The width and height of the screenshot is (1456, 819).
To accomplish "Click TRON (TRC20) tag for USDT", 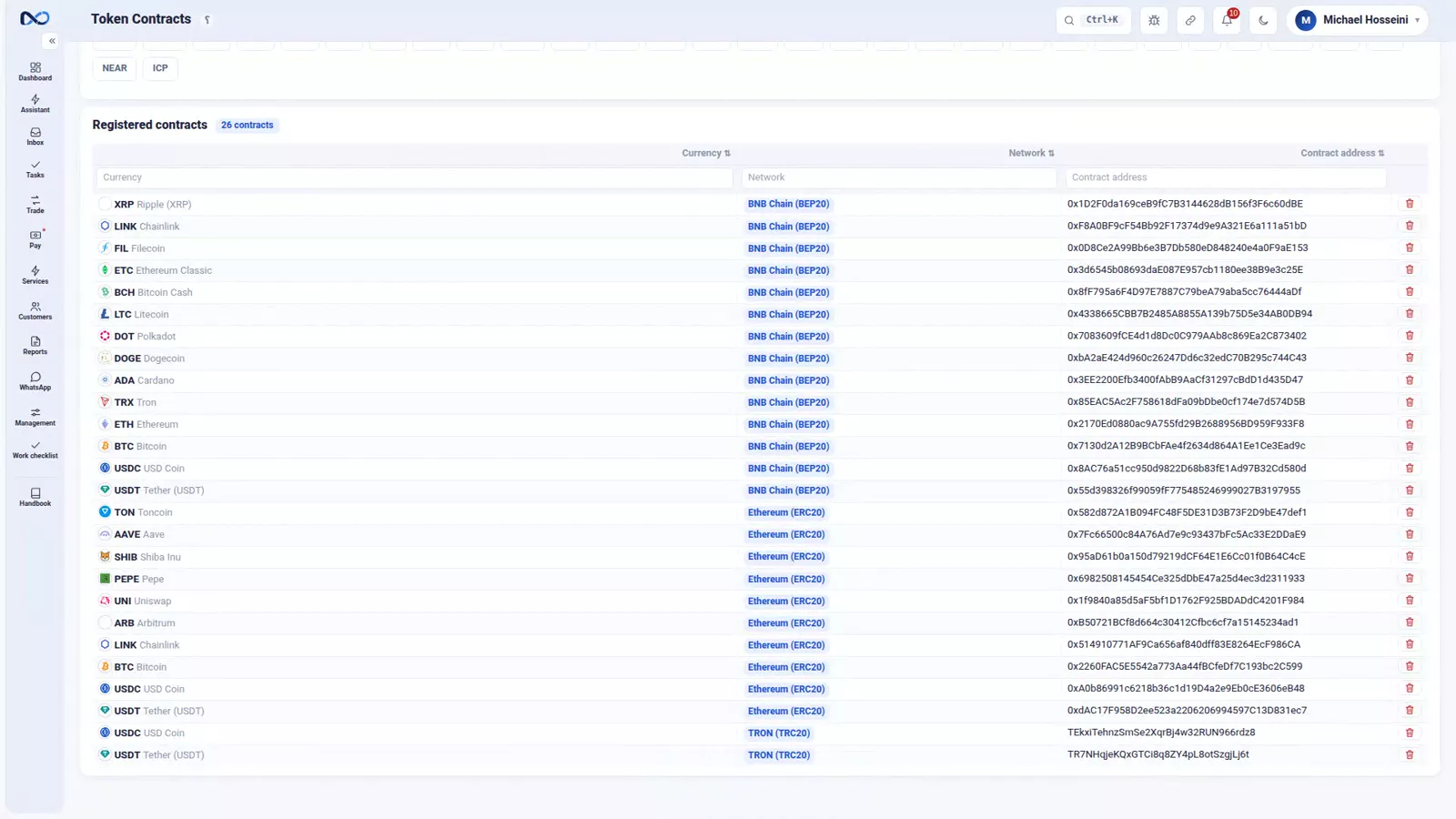I will coord(779,755).
